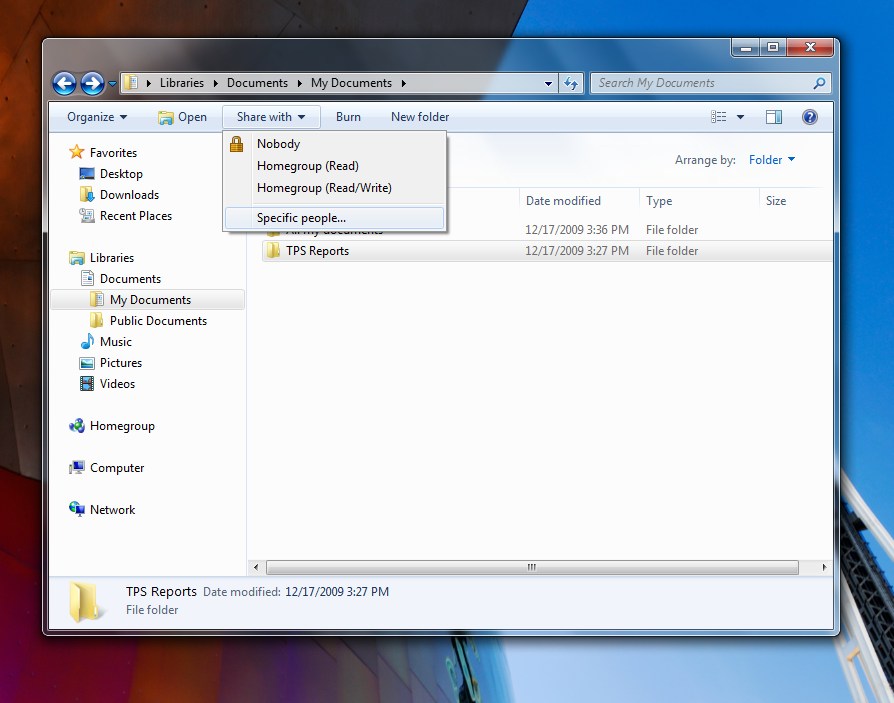894x703 pixels.
Task: Open Downloads in Favorites
Action: 129,195
